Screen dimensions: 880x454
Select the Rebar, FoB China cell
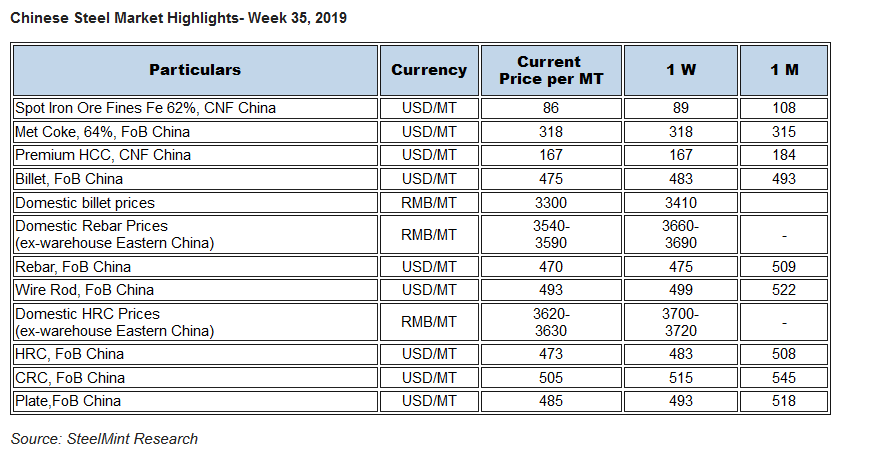[195, 267]
